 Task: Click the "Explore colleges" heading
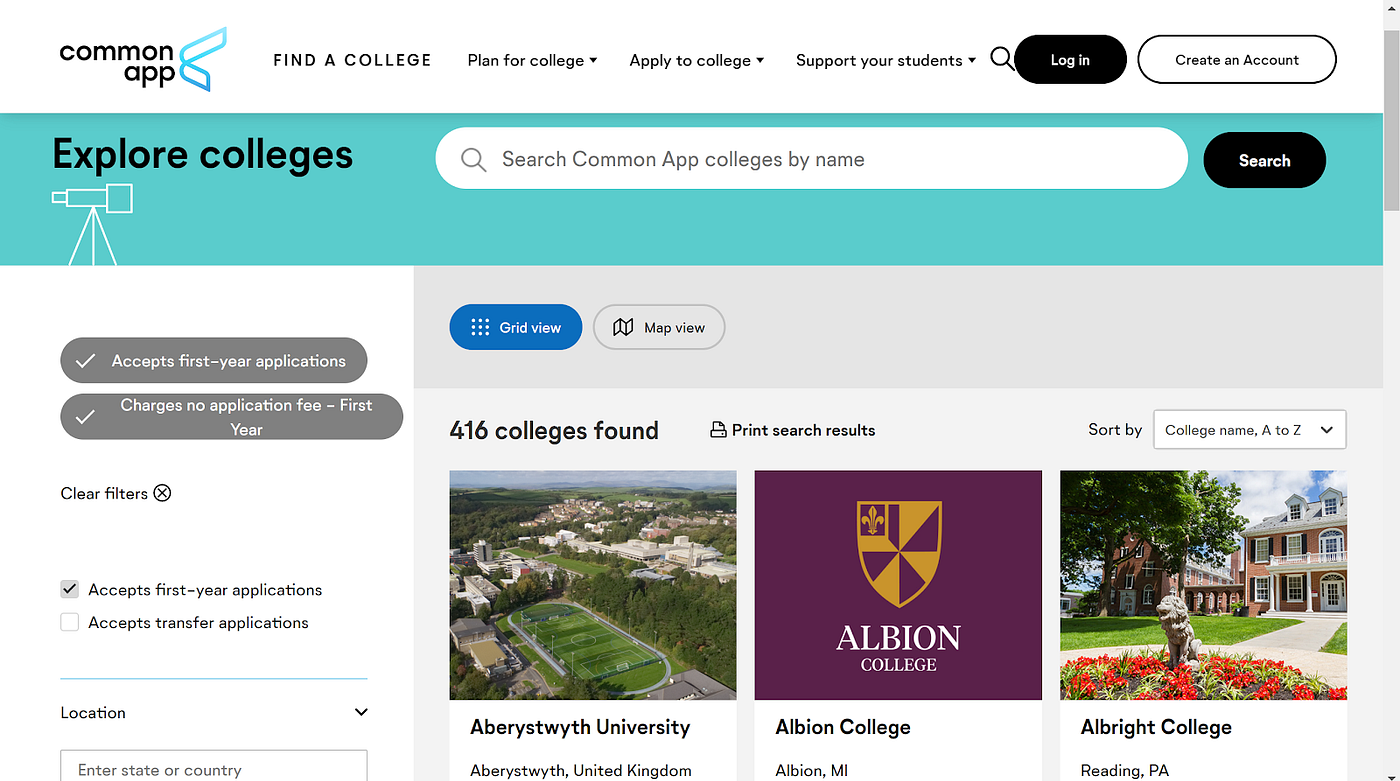pos(202,155)
